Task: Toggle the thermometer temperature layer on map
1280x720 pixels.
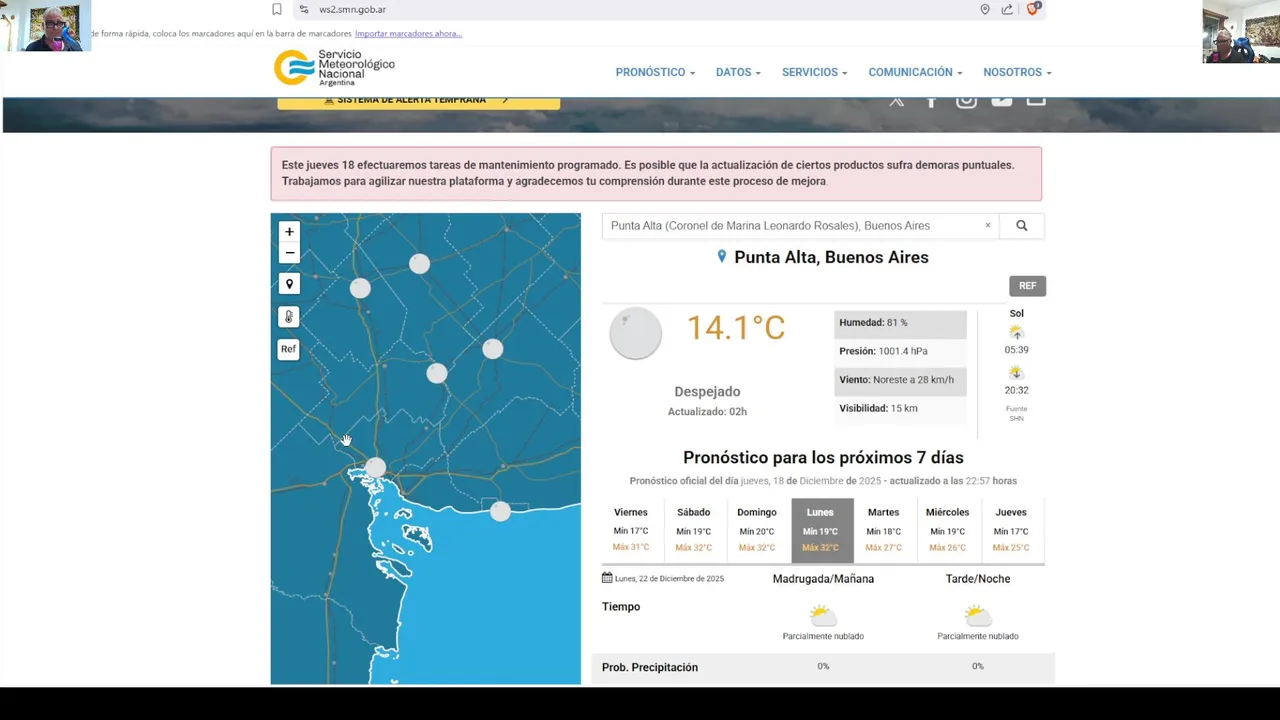Action: (289, 317)
